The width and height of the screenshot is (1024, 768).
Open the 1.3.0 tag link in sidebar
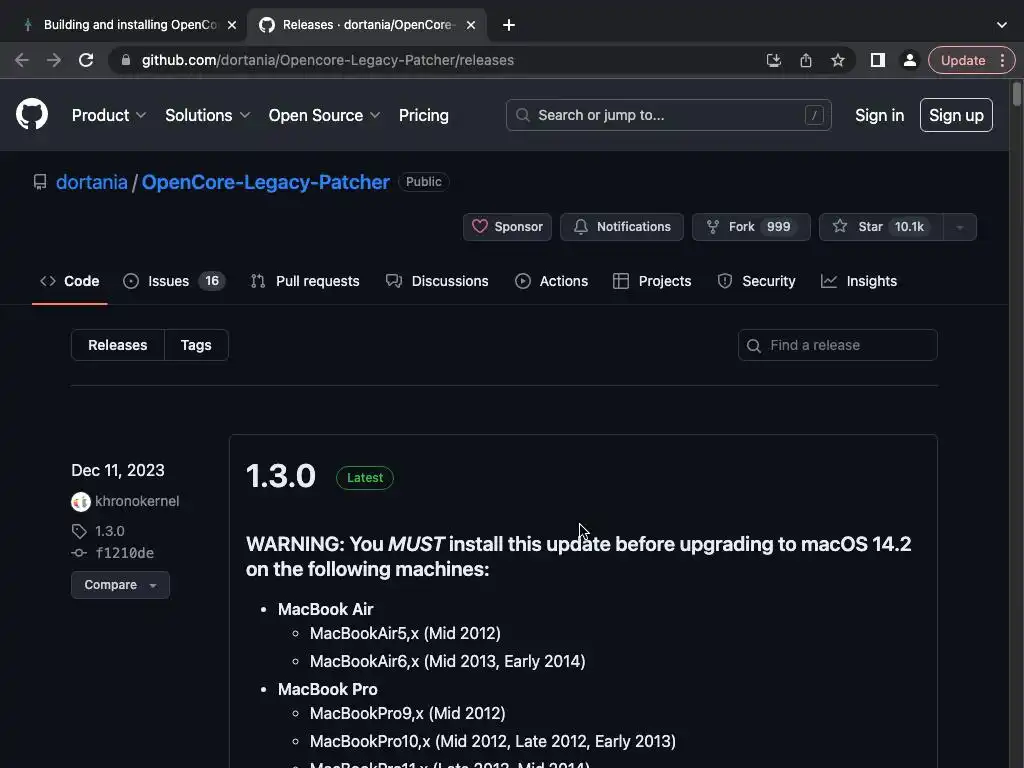[110, 531]
